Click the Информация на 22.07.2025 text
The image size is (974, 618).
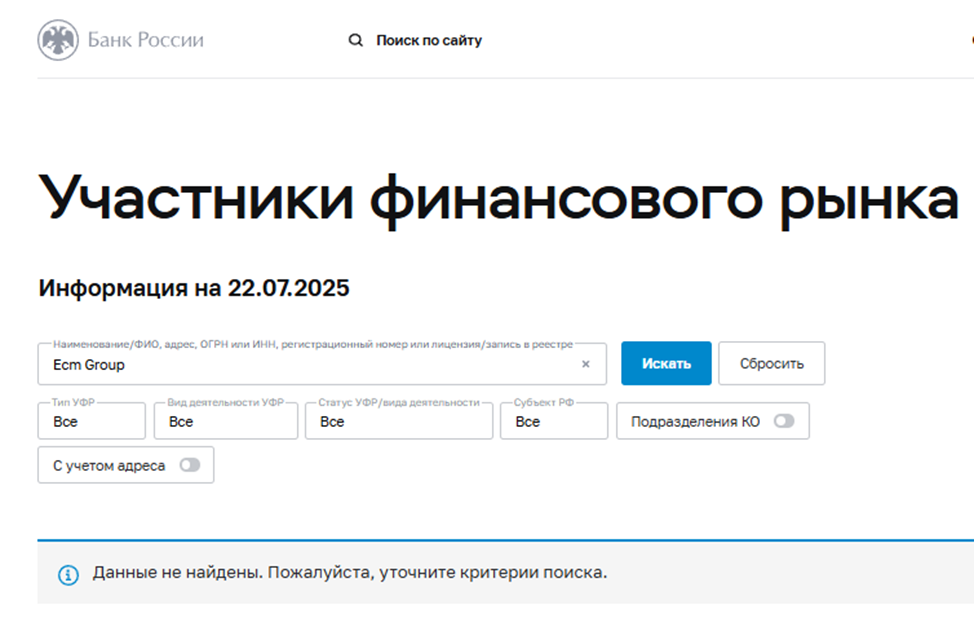[x=194, y=288]
